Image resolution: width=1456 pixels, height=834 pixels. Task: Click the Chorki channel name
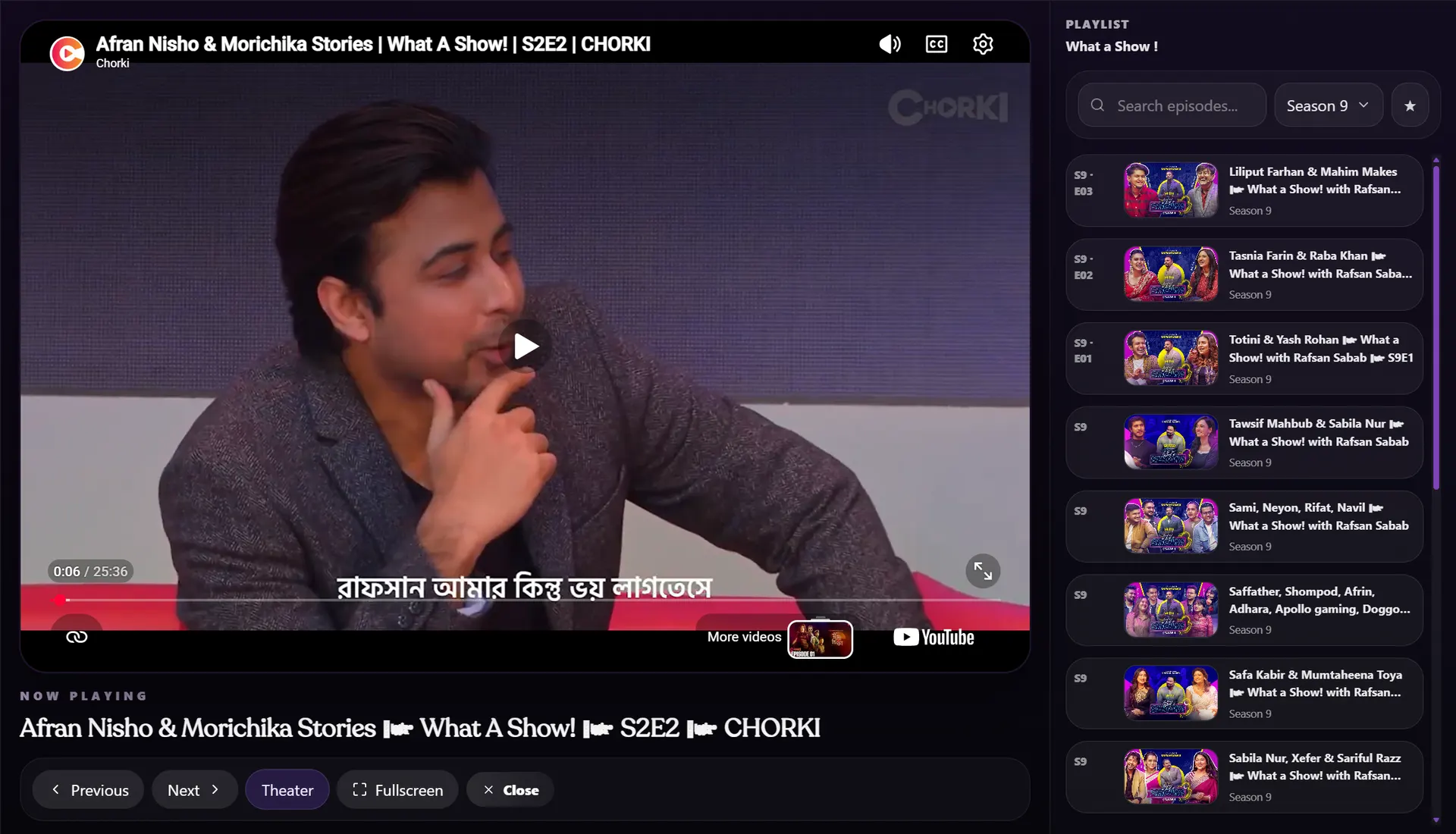112,64
